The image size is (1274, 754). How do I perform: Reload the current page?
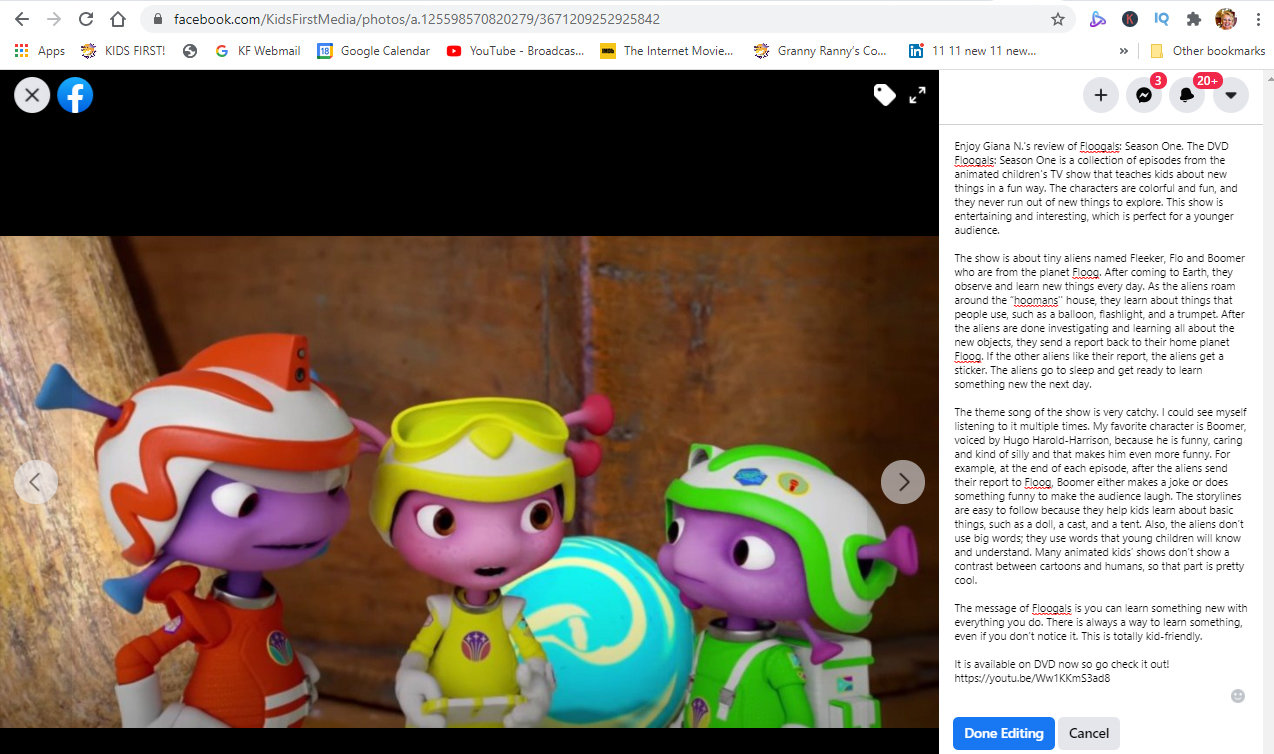tap(86, 19)
